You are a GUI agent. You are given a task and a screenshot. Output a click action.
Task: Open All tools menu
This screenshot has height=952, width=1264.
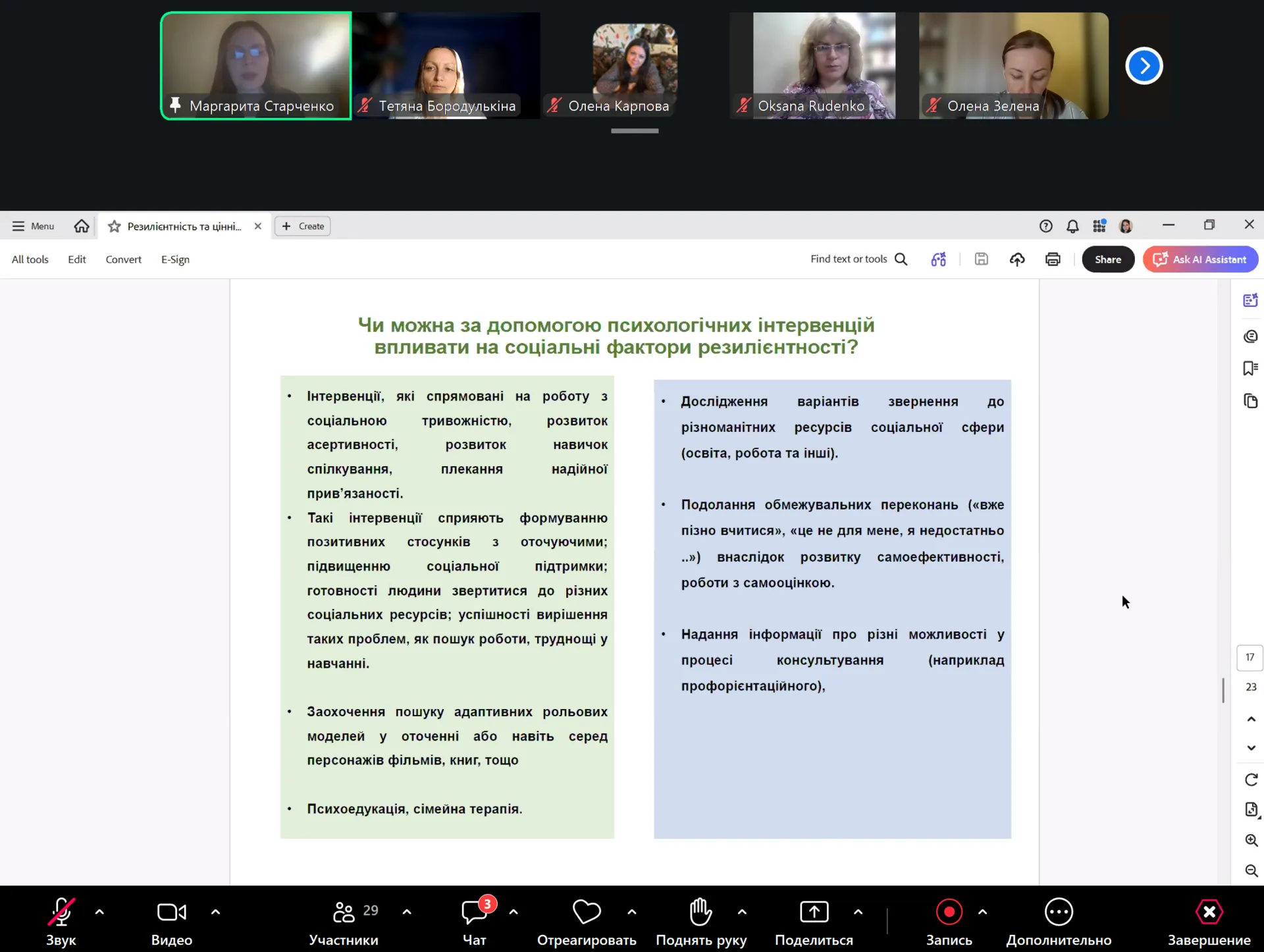pos(30,259)
